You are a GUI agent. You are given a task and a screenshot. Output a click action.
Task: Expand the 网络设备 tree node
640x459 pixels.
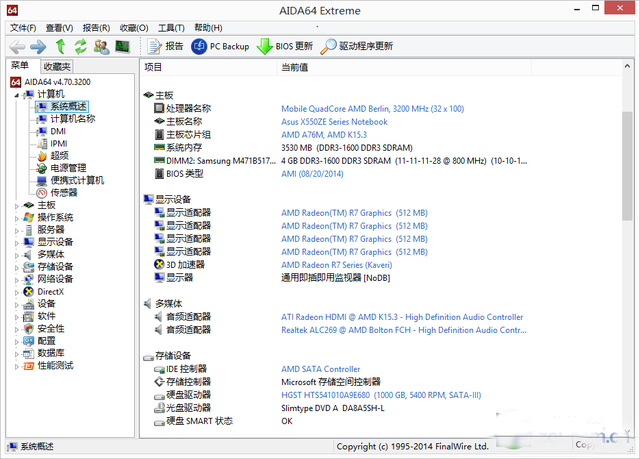point(17,280)
